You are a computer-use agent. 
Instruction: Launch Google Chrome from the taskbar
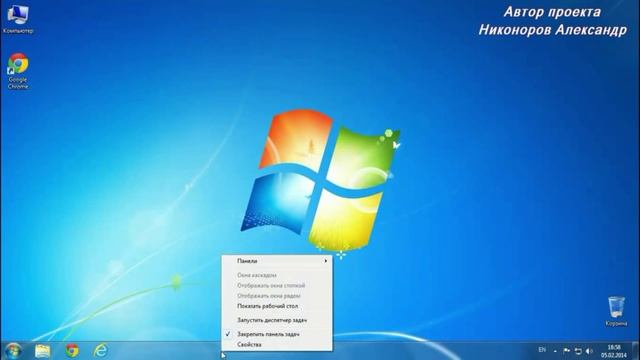point(72,351)
